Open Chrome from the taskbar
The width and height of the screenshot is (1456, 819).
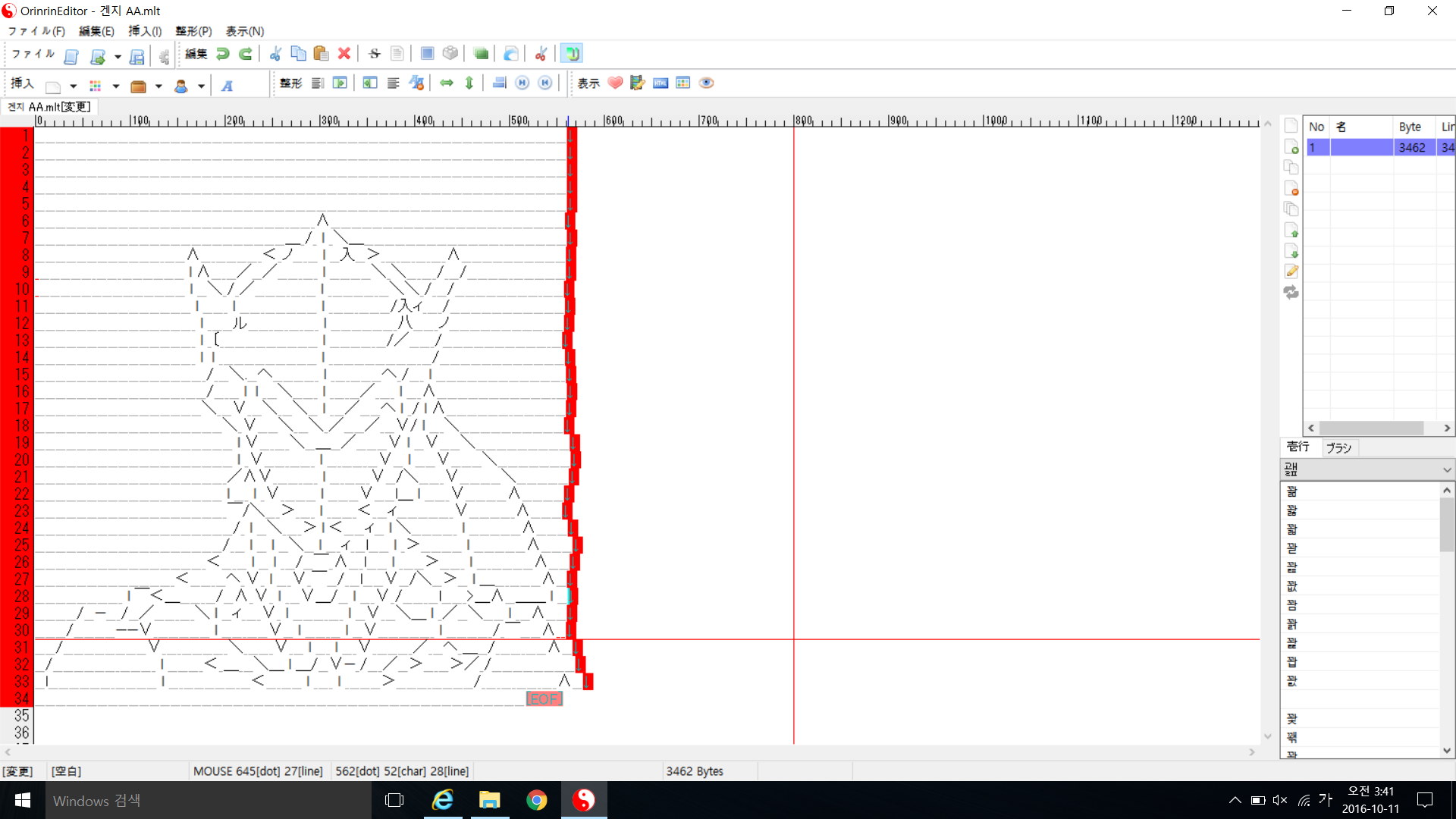pos(537,800)
